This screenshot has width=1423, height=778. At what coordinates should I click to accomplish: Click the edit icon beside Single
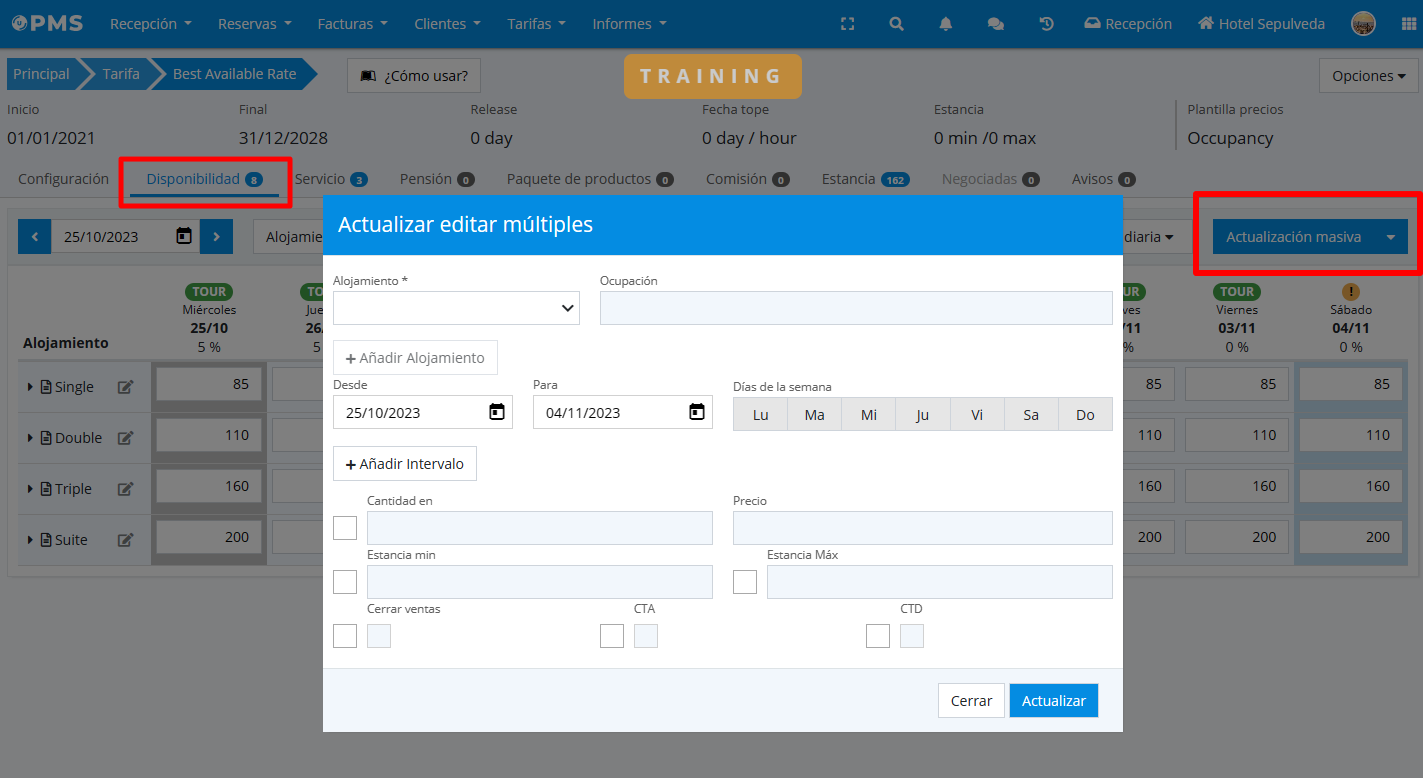coord(125,387)
